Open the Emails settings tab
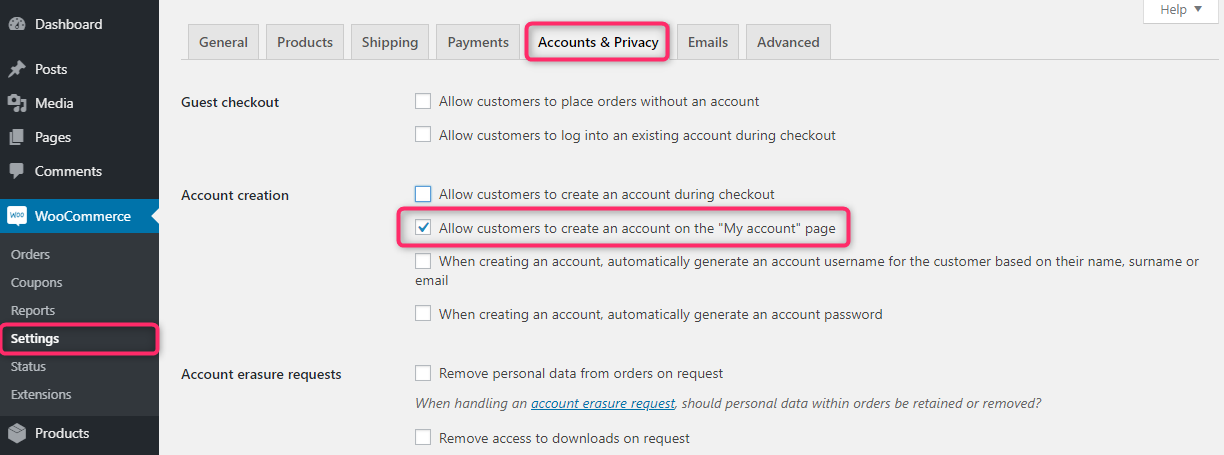 pyautogui.click(x=708, y=42)
